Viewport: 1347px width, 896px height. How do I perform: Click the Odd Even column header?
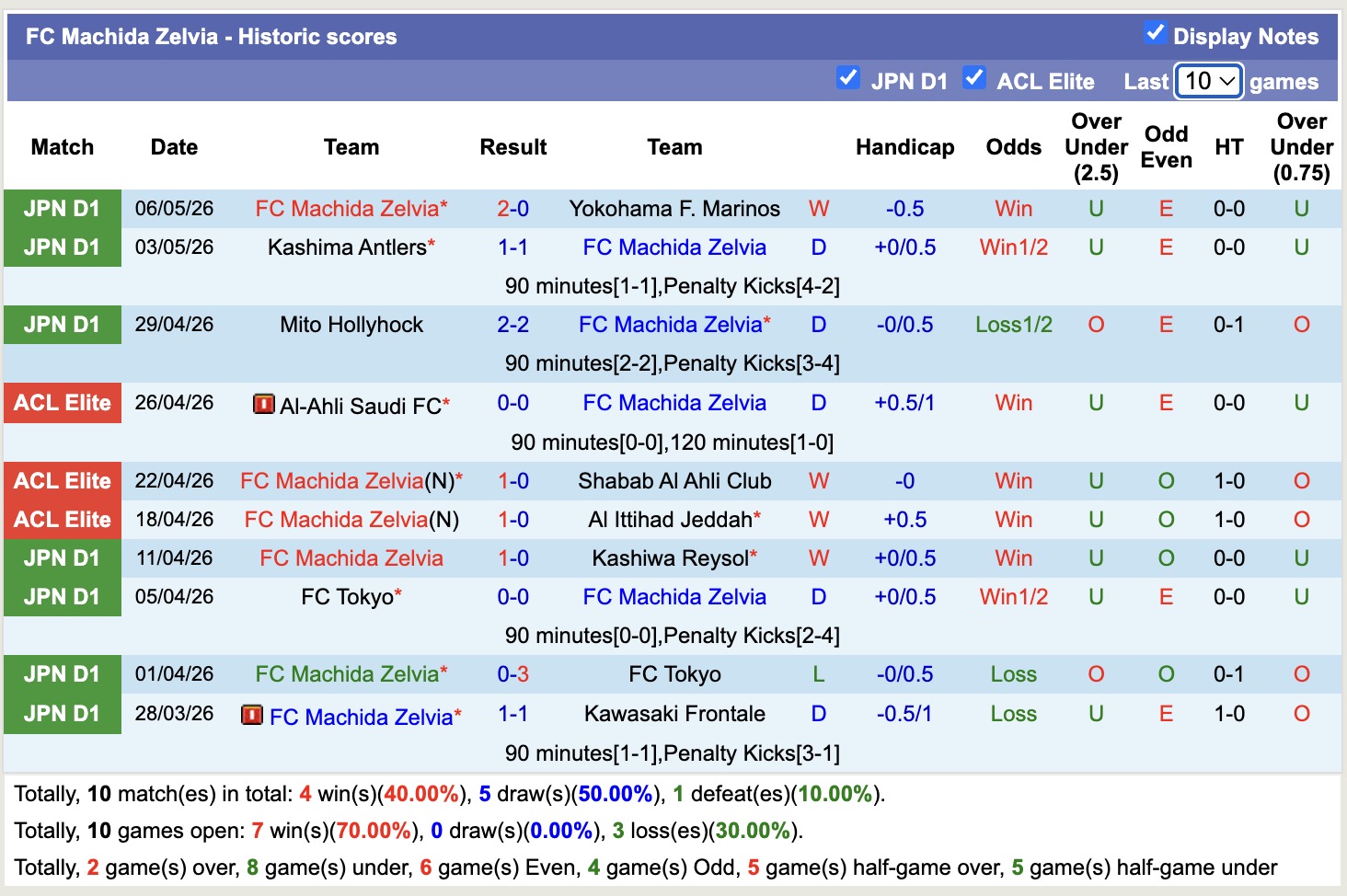coord(1166,147)
